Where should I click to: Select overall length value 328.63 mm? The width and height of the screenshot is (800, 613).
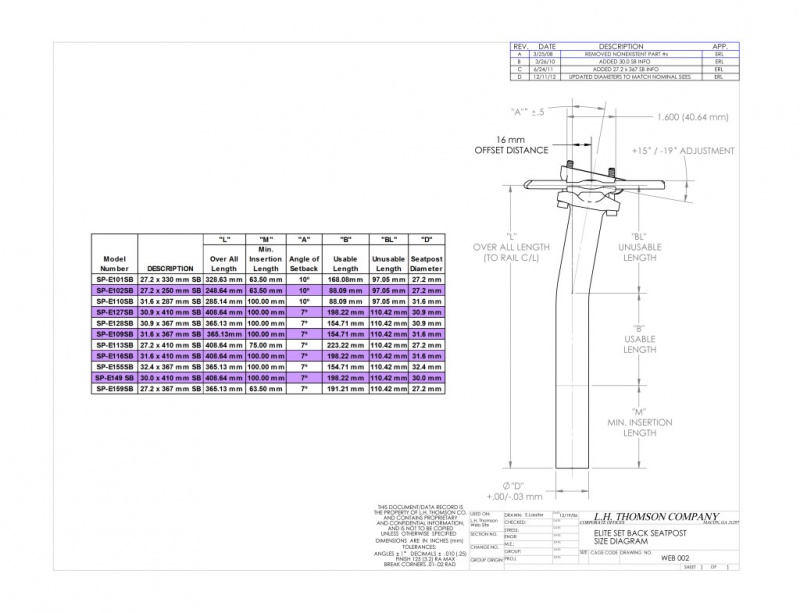(x=224, y=280)
